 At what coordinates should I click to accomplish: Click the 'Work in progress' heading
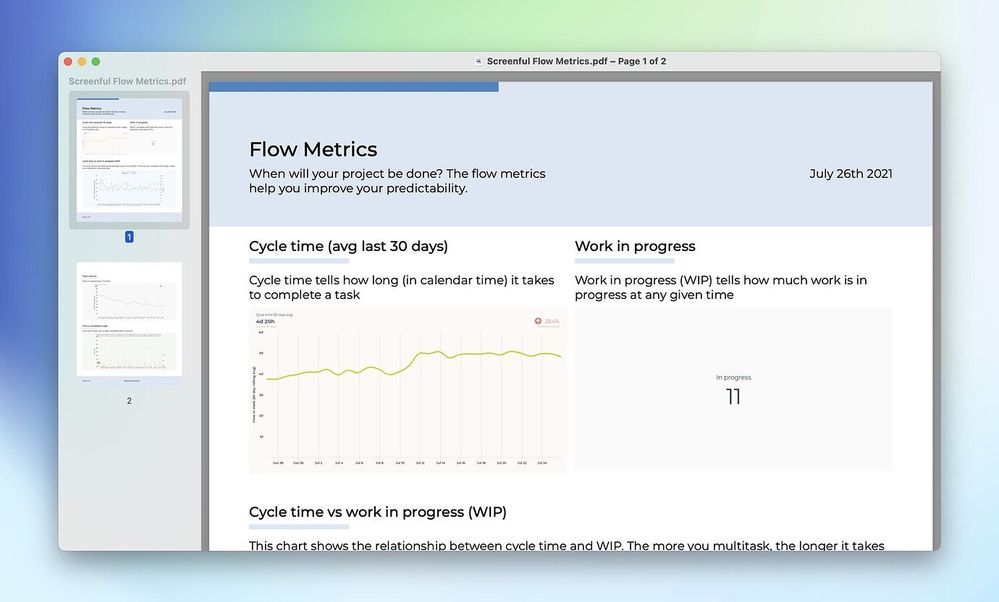[x=635, y=246]
